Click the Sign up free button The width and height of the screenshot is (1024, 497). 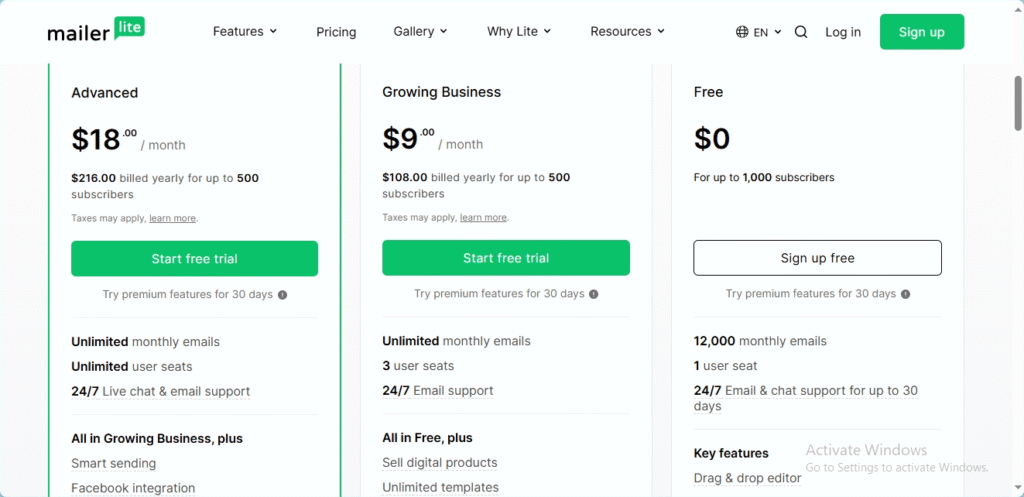pos(818,258)
